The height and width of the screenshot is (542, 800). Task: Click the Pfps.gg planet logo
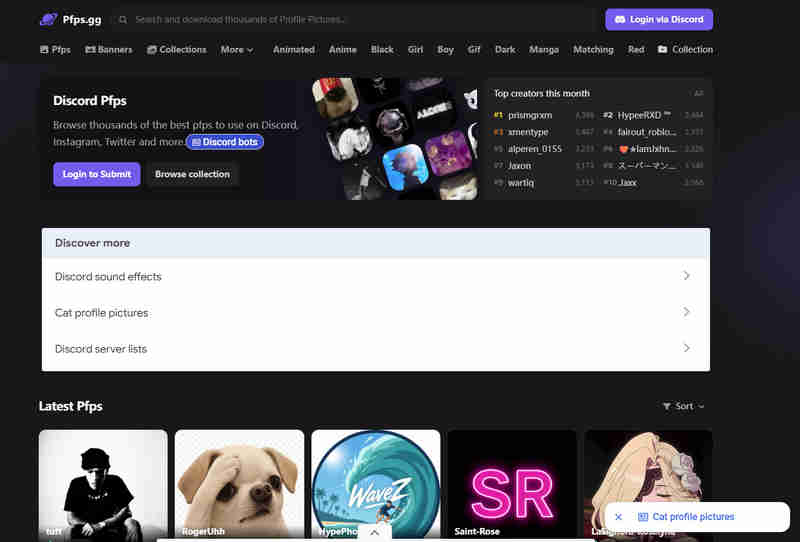coord(48,19)
